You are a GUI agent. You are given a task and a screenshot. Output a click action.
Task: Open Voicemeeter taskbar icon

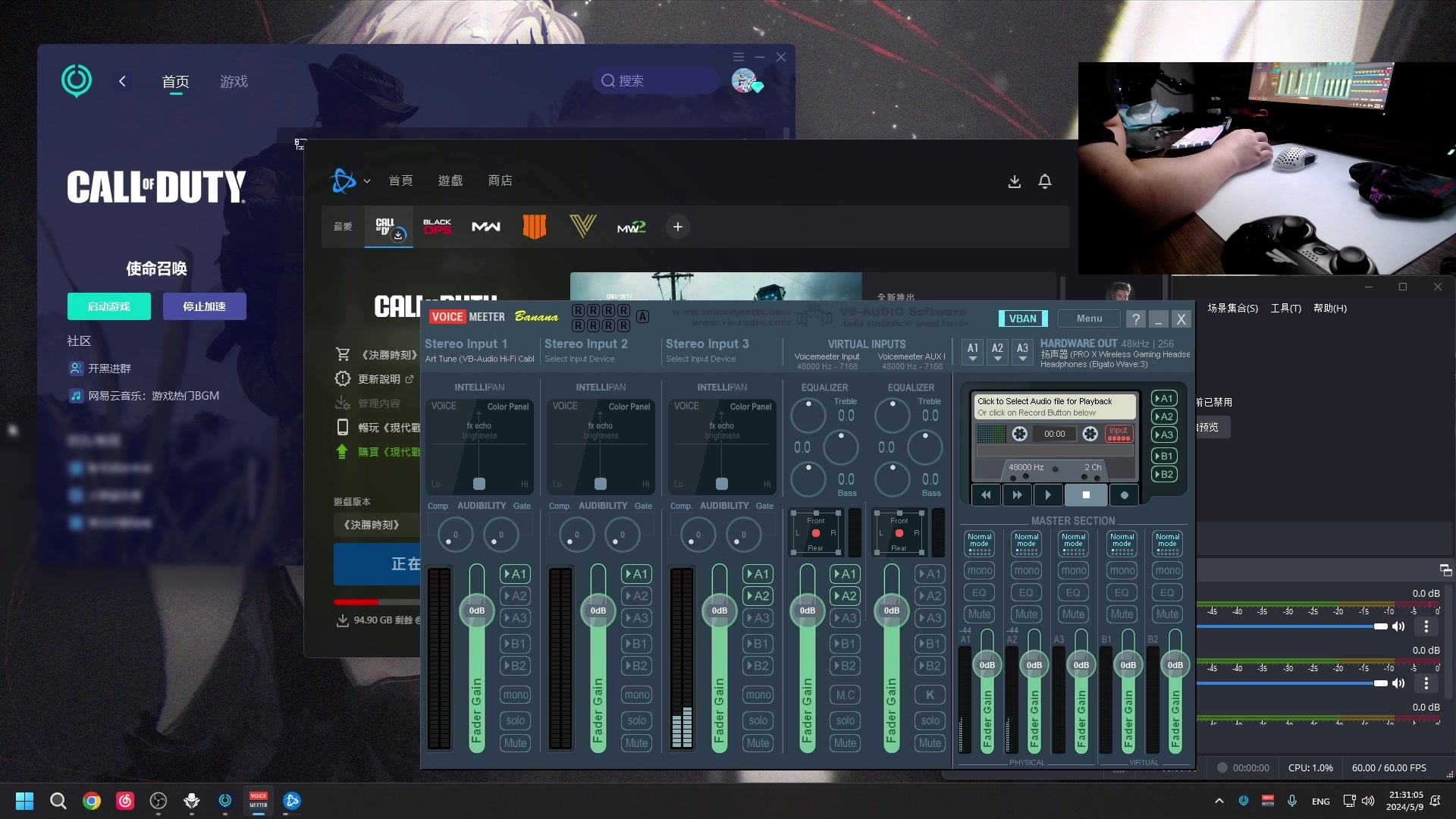click(259, 801)
